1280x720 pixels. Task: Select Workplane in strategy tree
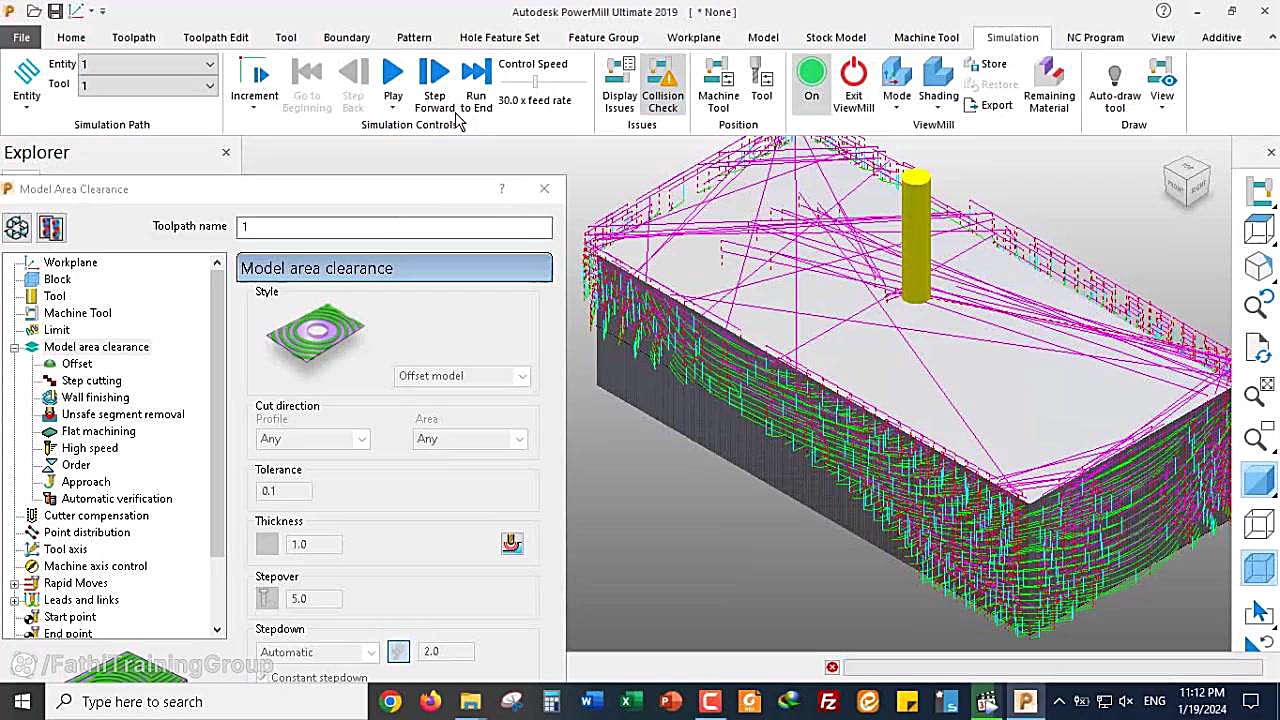(70, 262)
